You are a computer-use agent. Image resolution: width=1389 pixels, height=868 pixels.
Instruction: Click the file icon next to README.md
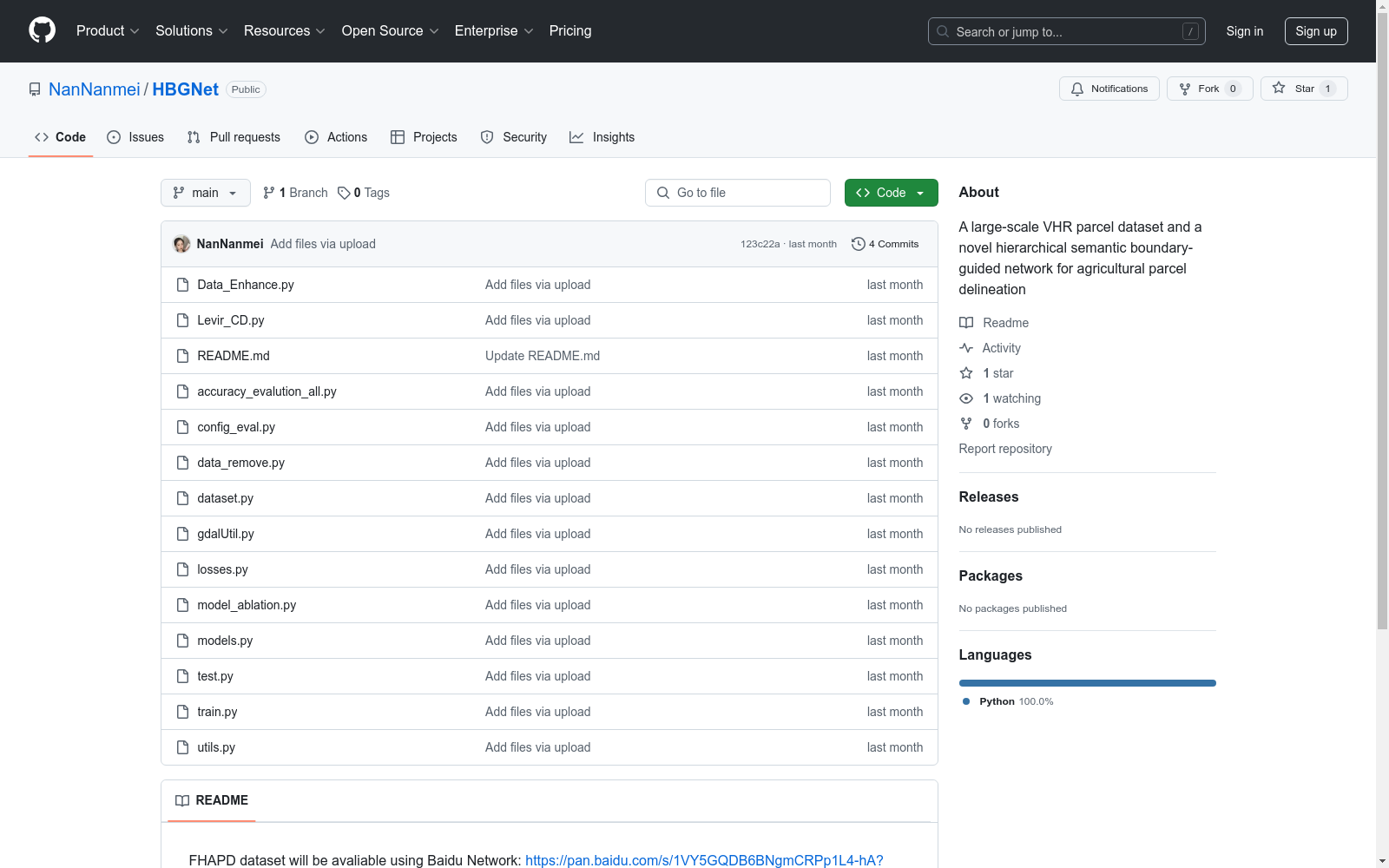point(182,356)
